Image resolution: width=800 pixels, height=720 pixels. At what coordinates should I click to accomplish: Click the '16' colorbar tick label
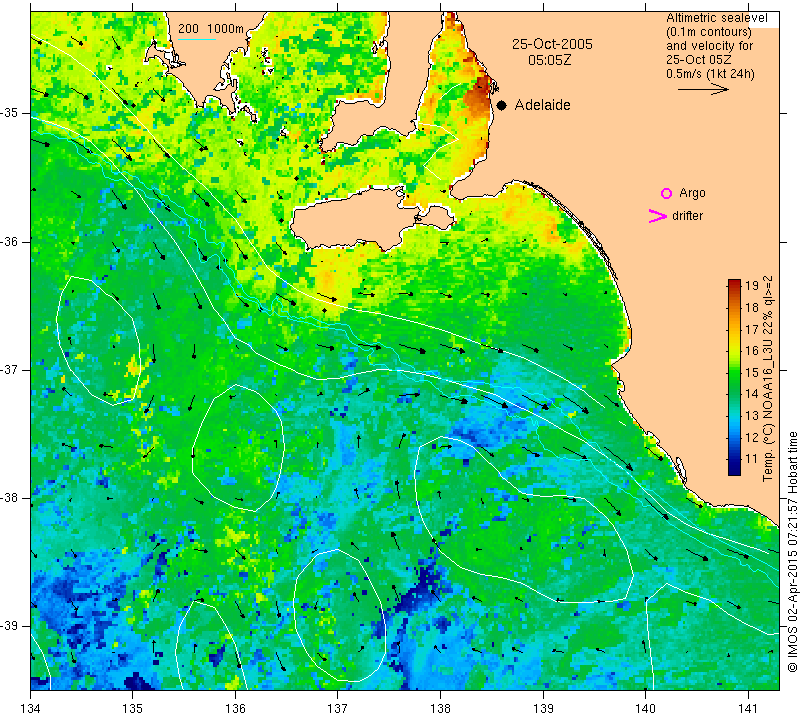[752, 351]
